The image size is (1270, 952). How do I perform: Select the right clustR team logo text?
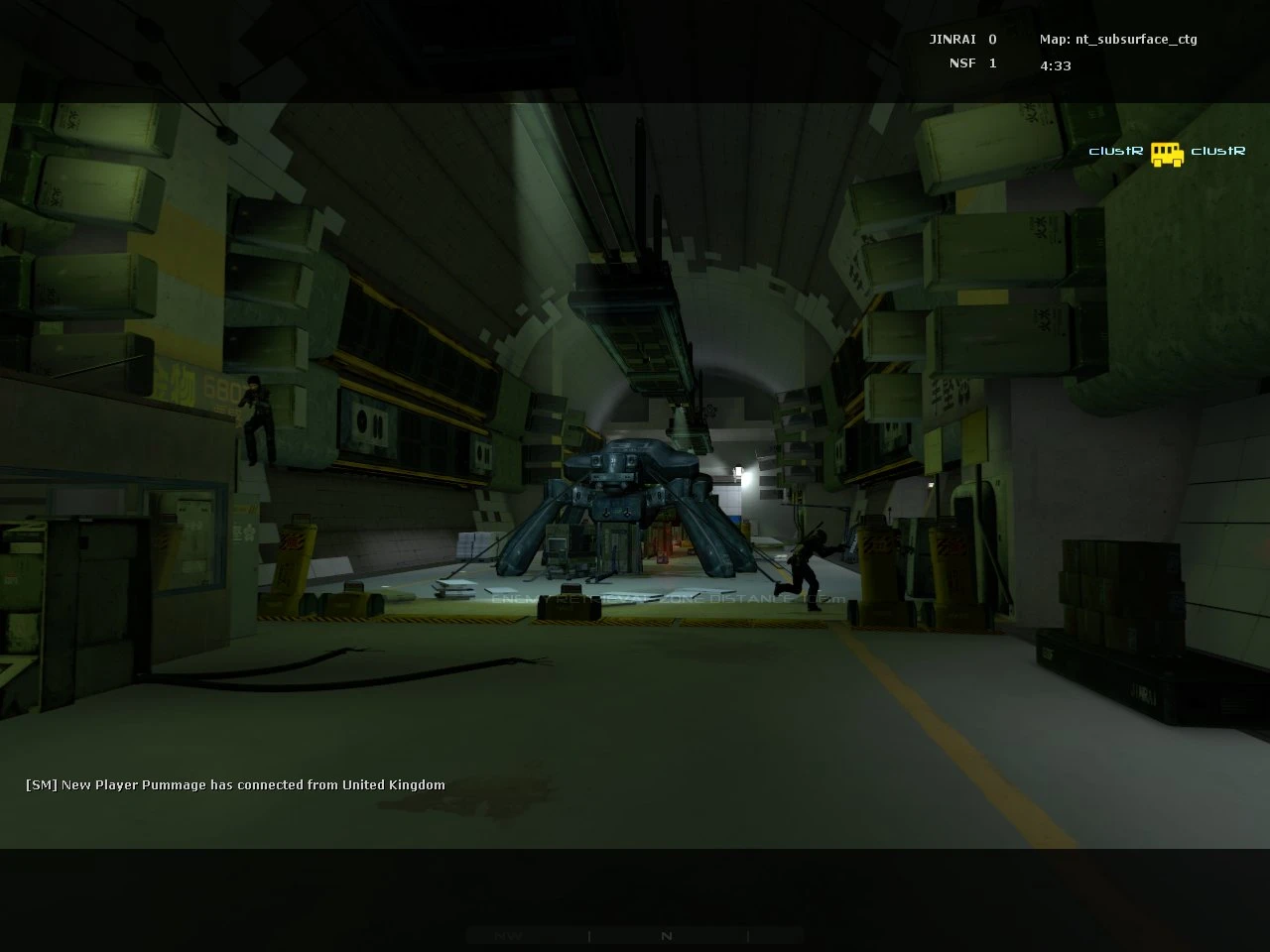[1218, 152]
